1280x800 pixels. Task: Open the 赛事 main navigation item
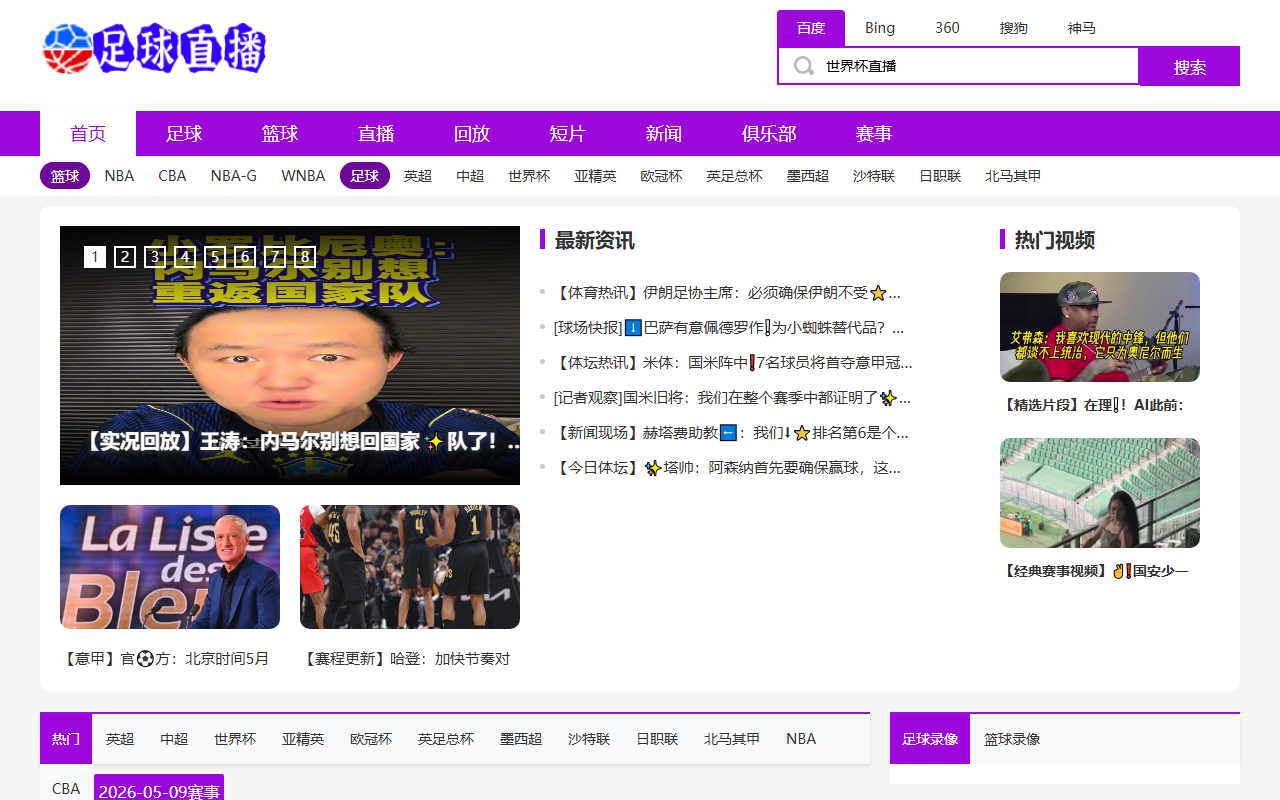[874, 134]
